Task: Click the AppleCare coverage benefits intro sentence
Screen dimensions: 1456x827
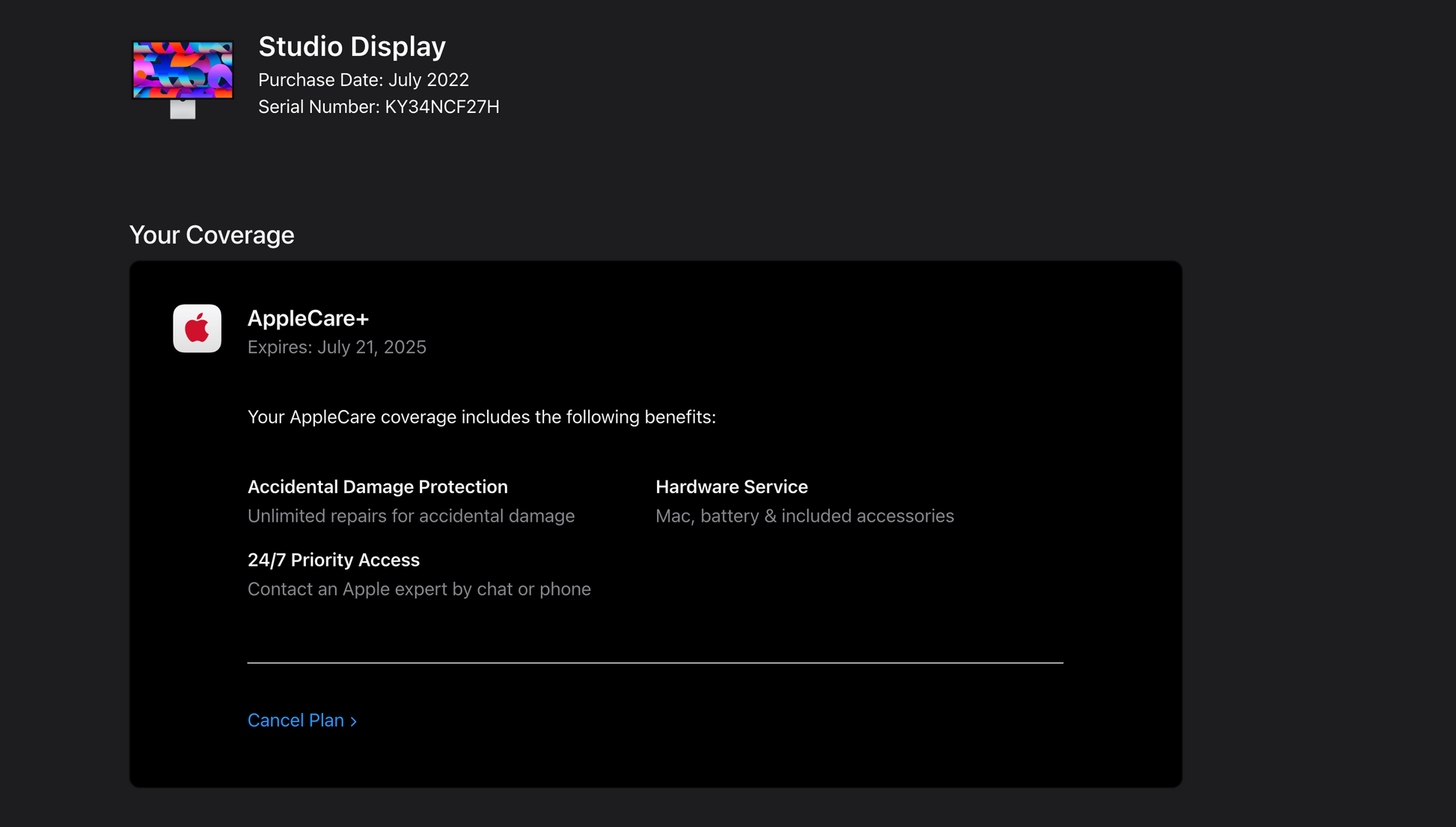Action: [x=481, y=417]
